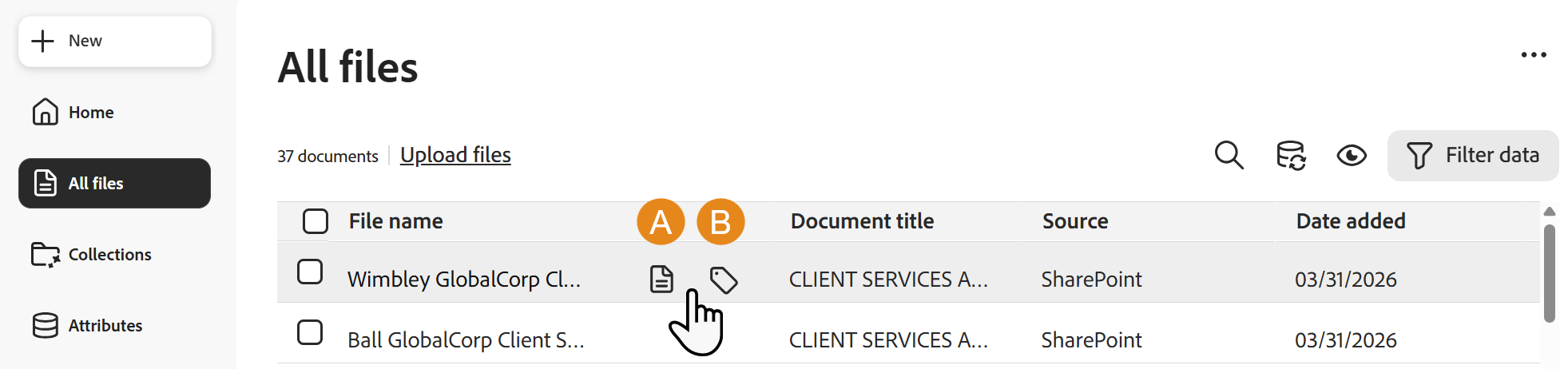This screenshot has height=369, width=1568.
Task: Open the New creation menu
Action: coord(115,41)
